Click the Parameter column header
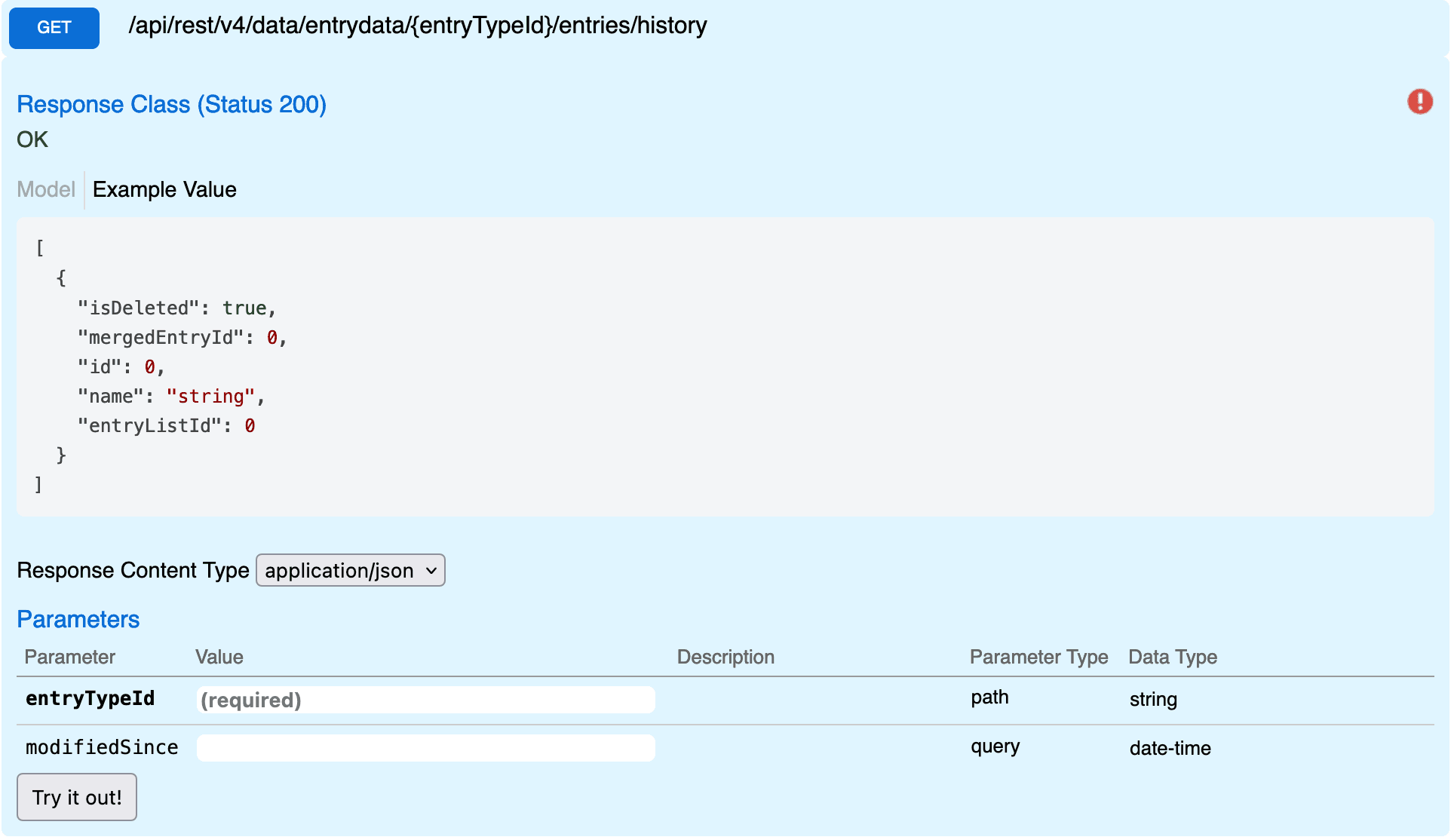 (x=69, y=657)
